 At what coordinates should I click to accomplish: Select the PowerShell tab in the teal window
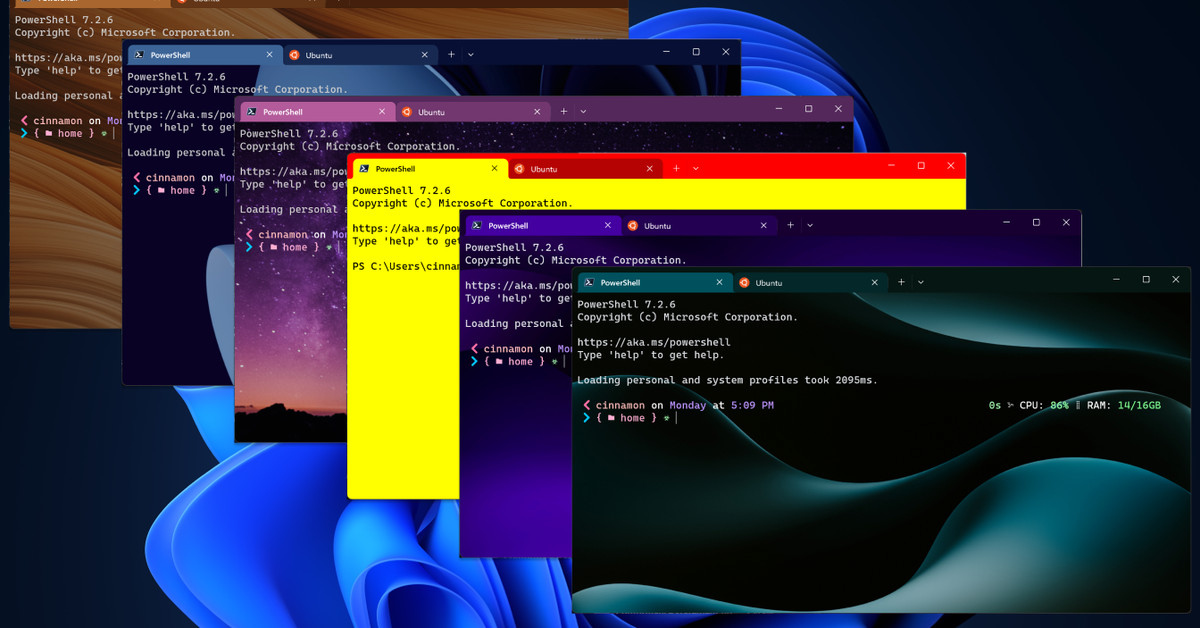[654, 282]
